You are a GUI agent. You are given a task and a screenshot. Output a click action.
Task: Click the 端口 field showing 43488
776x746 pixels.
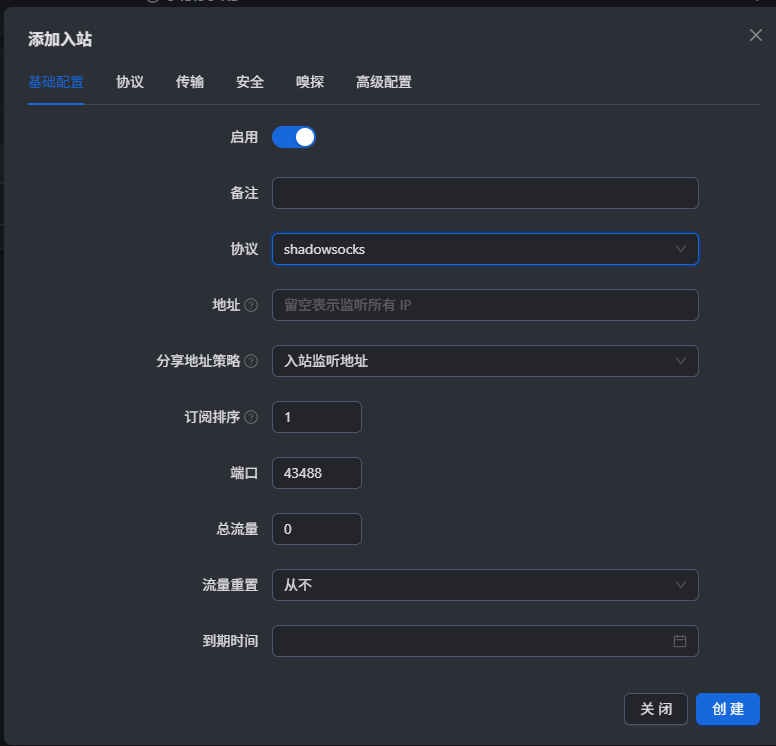[x=317, y=473]
